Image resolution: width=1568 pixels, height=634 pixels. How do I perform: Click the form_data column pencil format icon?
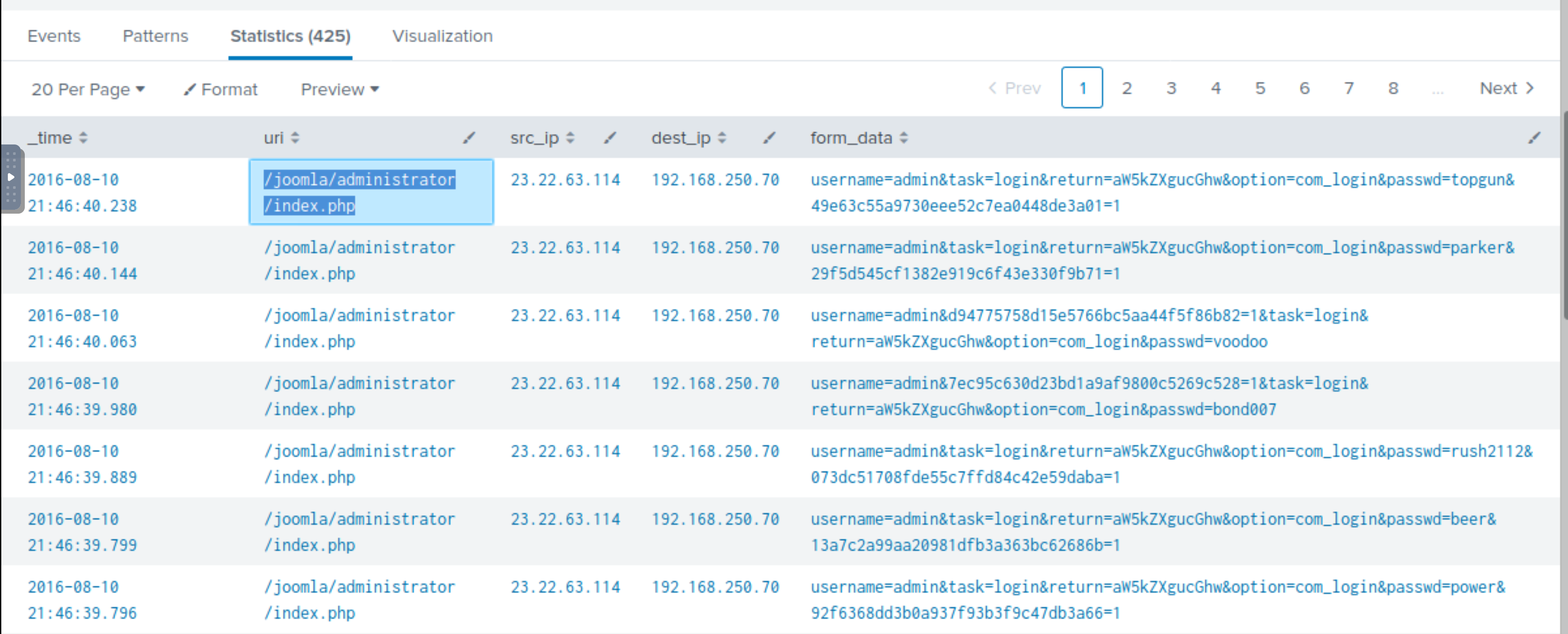pyautogui.click(x=1534, y=138)
